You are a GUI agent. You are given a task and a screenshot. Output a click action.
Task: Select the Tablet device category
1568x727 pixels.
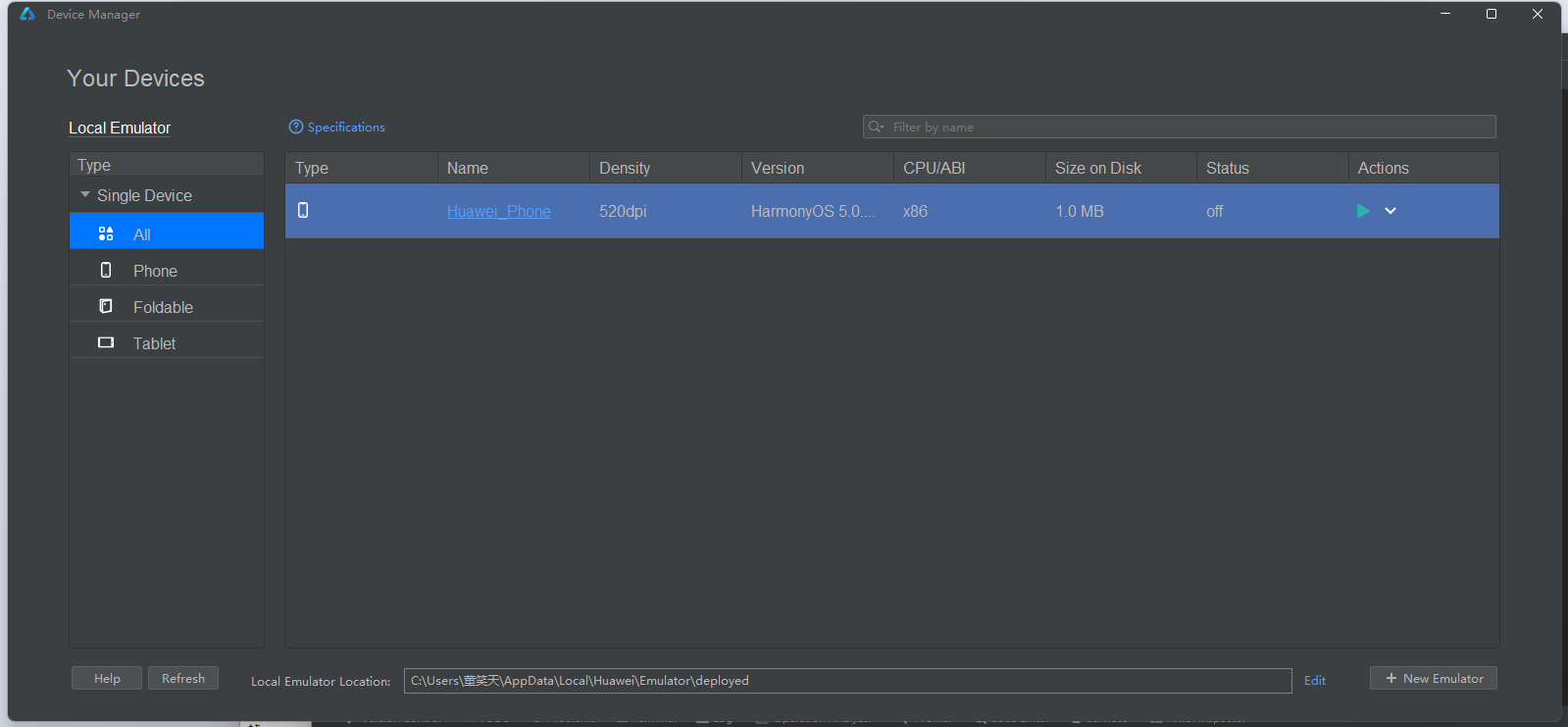167,340
